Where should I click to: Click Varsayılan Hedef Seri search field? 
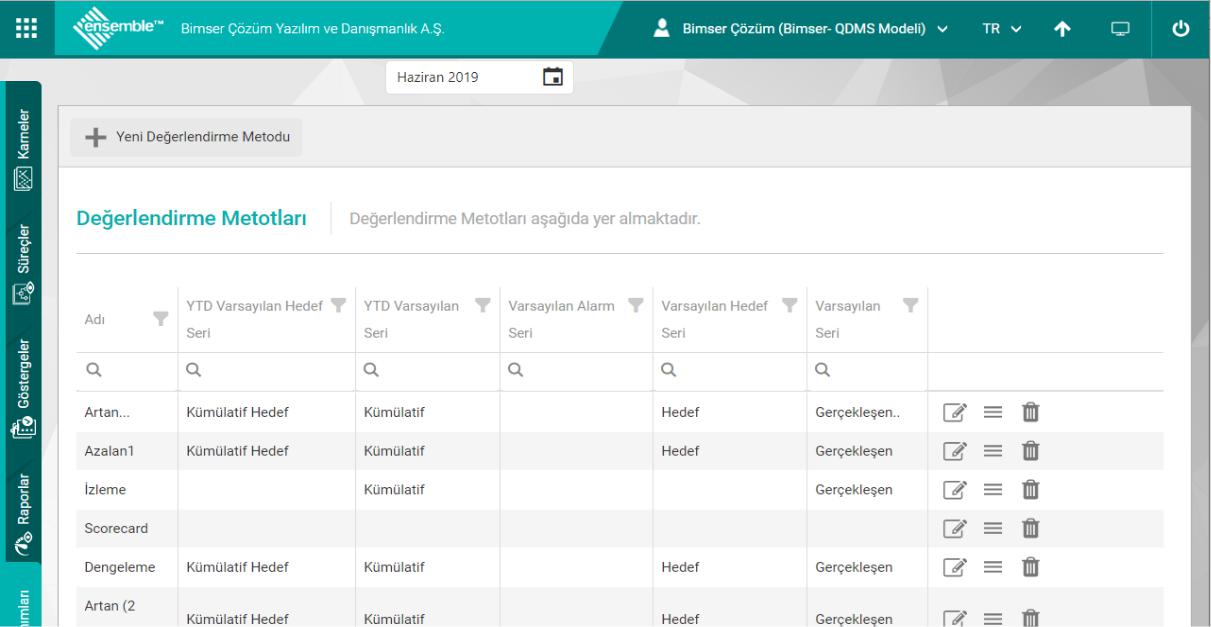coord(729,369)
